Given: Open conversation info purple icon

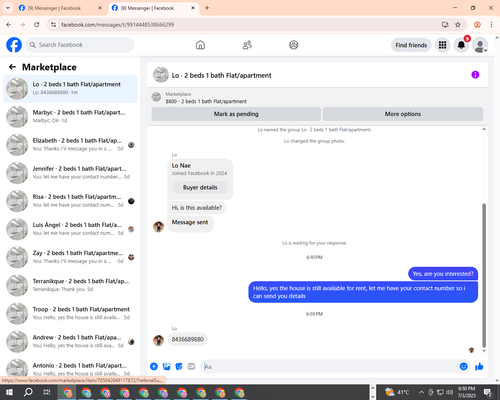Looking at the screenshot, I should 475,75.
